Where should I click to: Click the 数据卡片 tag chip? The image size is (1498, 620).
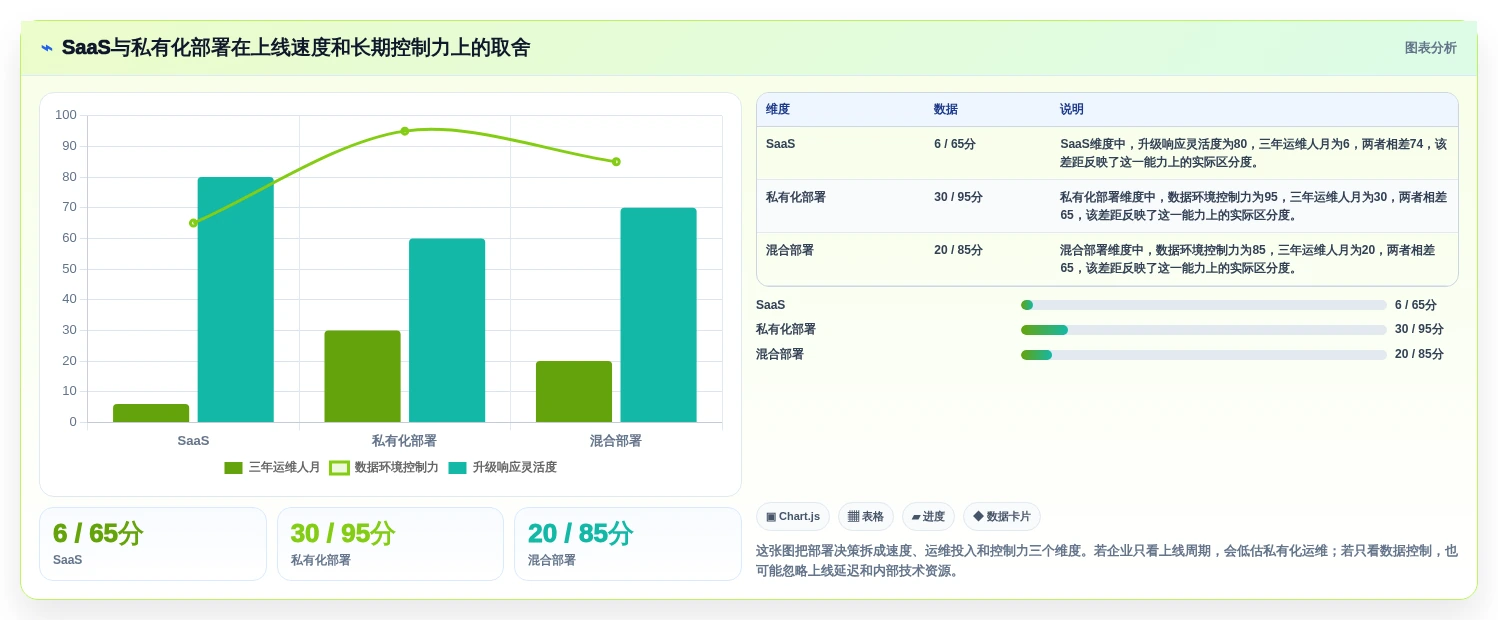tap(1001, 516)
